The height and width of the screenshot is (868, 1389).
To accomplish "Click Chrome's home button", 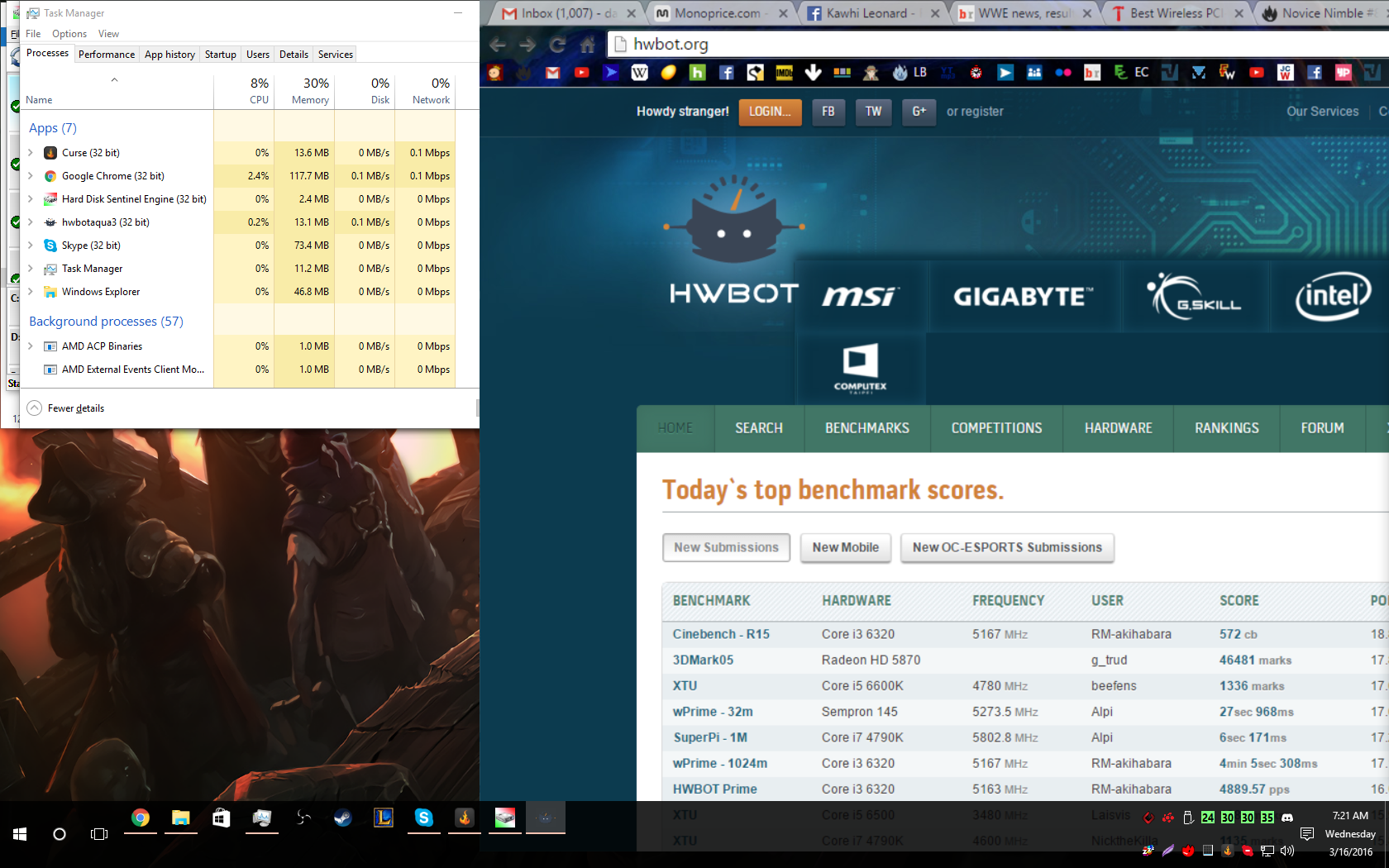I will 587,45.
